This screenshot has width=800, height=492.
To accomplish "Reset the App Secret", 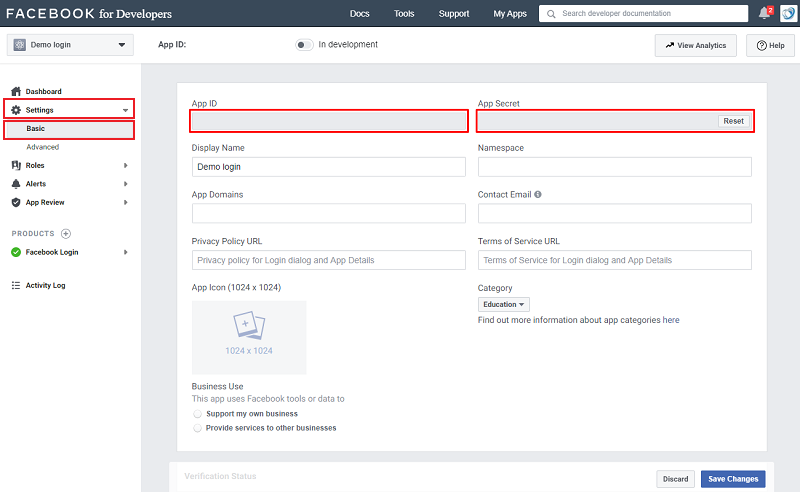I will pos(733,121).
